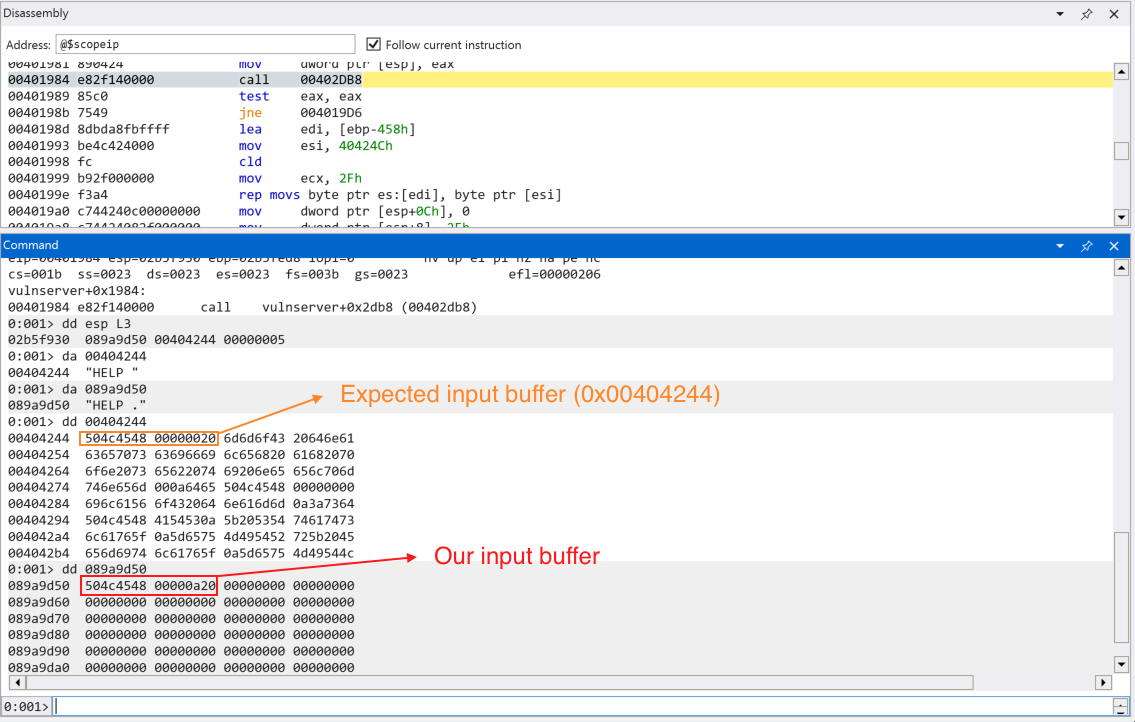Click the chevron icon on Disassembly title bar
The width and height of the screenshot is (1135, 722).
coord(1061,13)
